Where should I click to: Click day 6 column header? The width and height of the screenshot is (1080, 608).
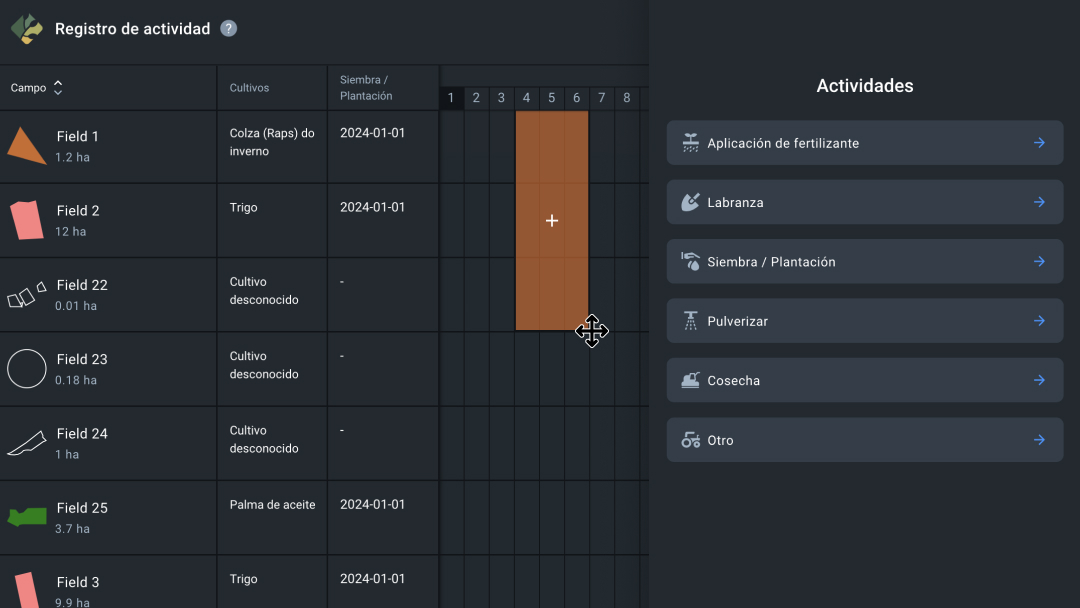pyautogui.click(x=577, y=98)
